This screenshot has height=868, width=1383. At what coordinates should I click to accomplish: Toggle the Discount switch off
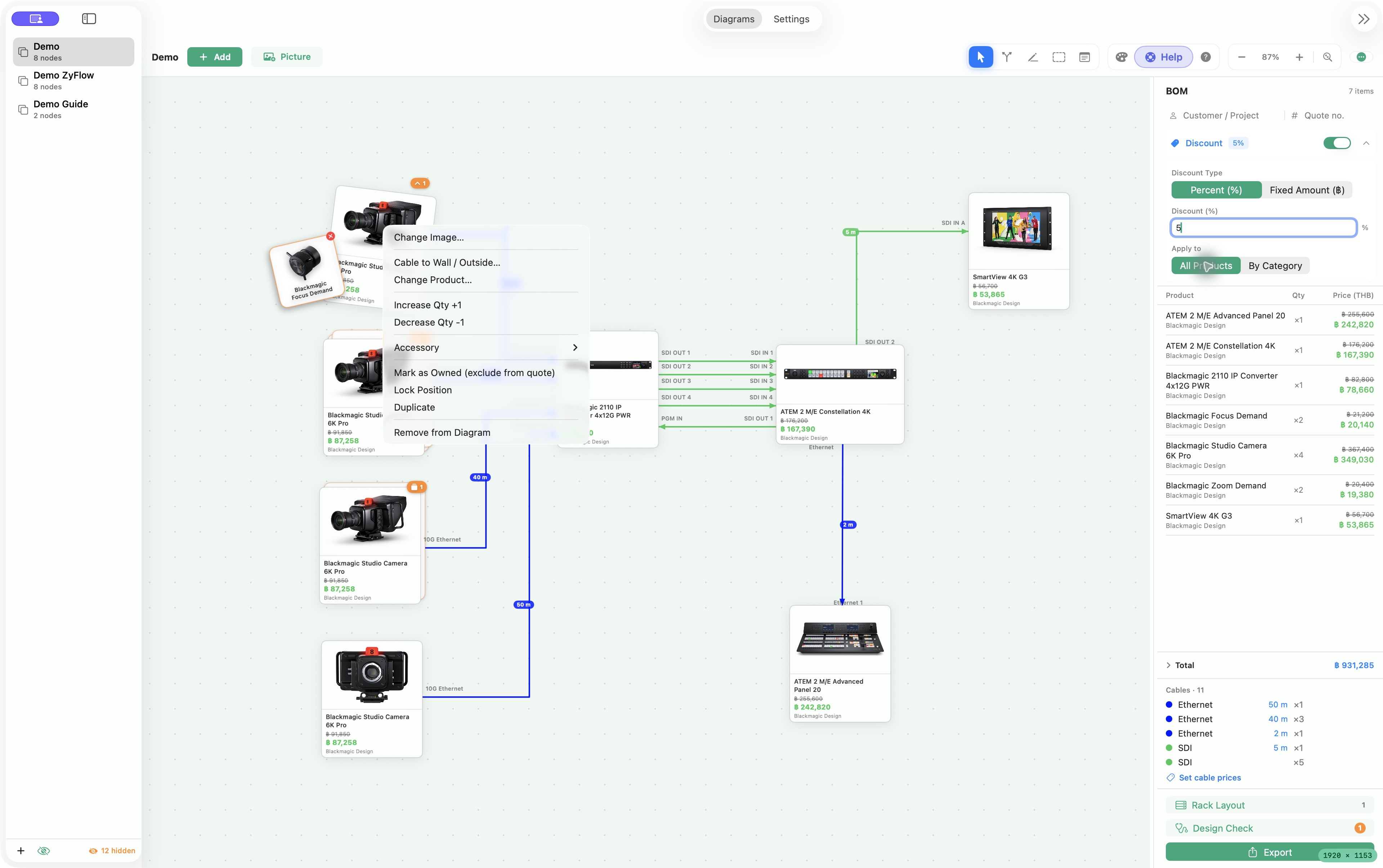pyautogui.click(x=1337, y=143)
